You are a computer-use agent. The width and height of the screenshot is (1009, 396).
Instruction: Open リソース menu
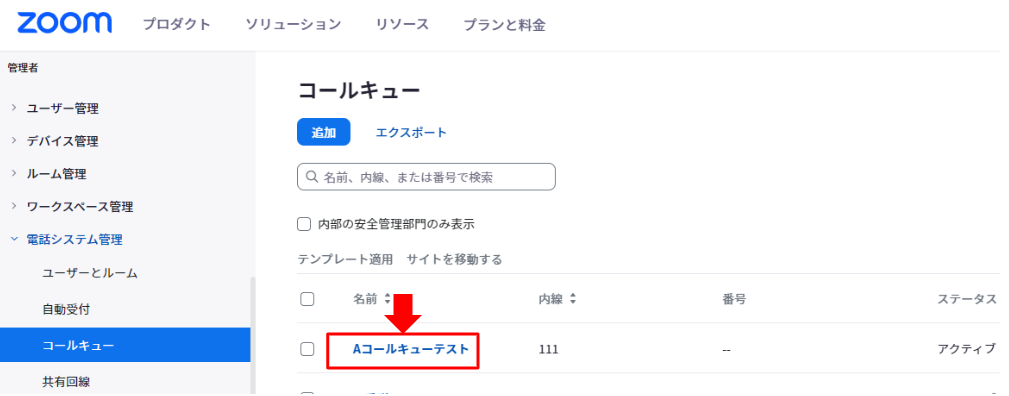(x=402, y=25)
